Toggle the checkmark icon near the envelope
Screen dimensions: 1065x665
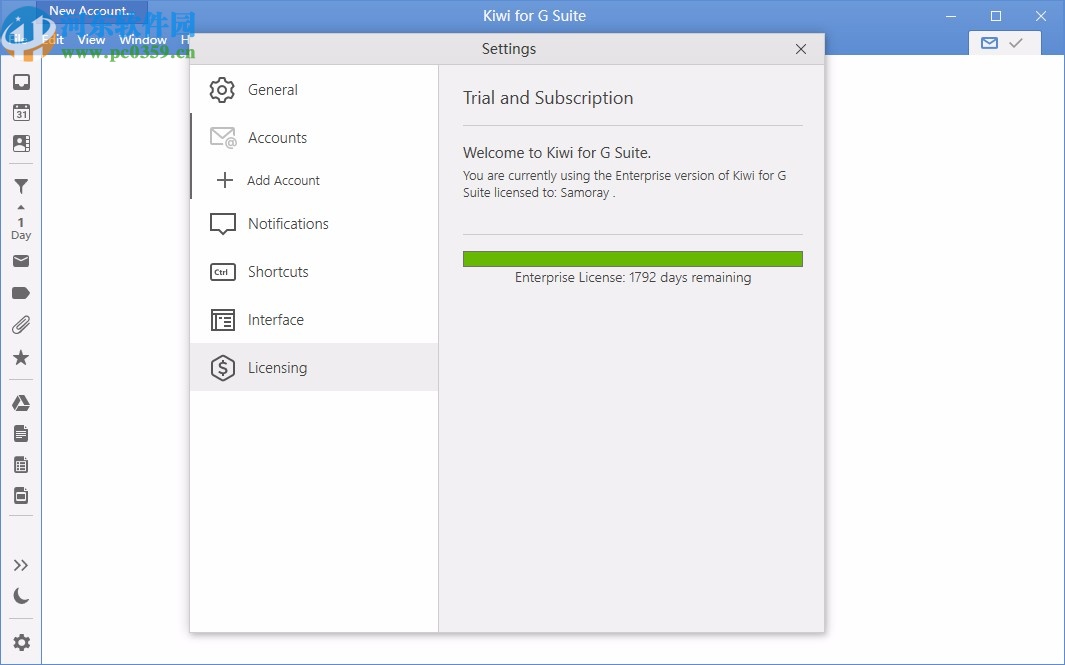pos(1018,43)
